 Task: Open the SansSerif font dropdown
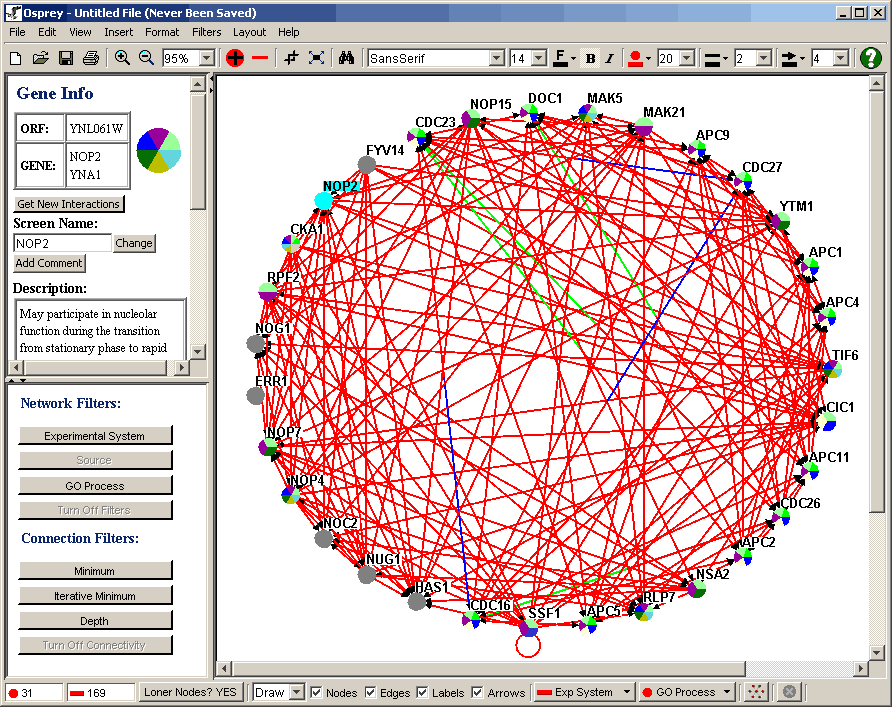tap(496, 58)
